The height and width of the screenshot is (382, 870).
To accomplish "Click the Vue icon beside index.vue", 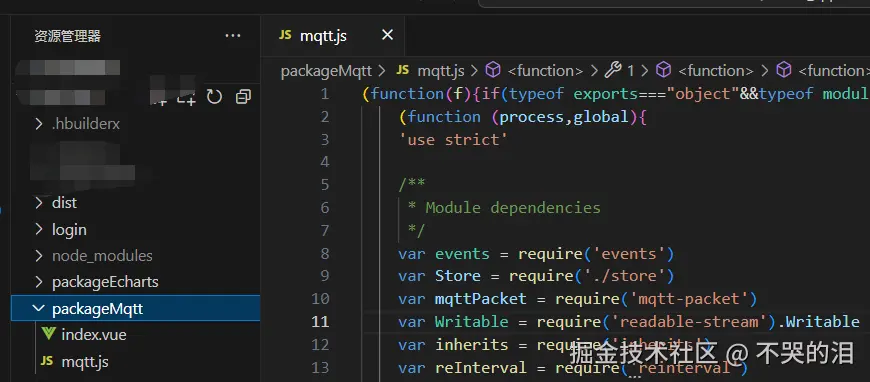I will point(49,335).
